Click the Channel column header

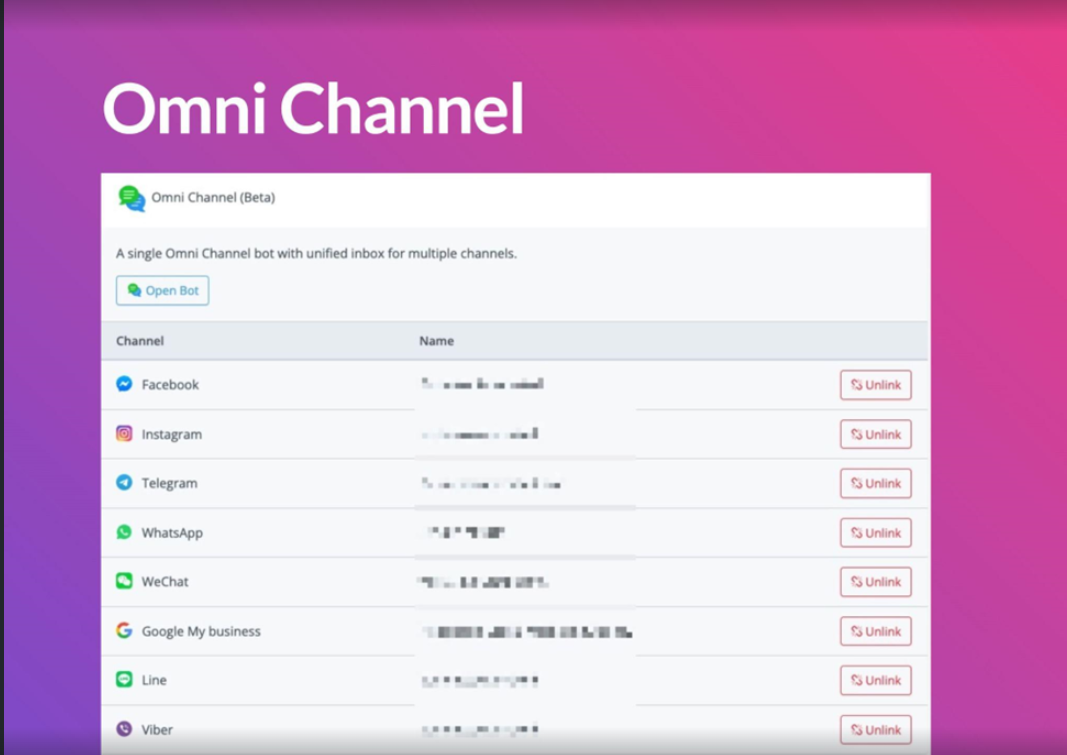point(140,341)
